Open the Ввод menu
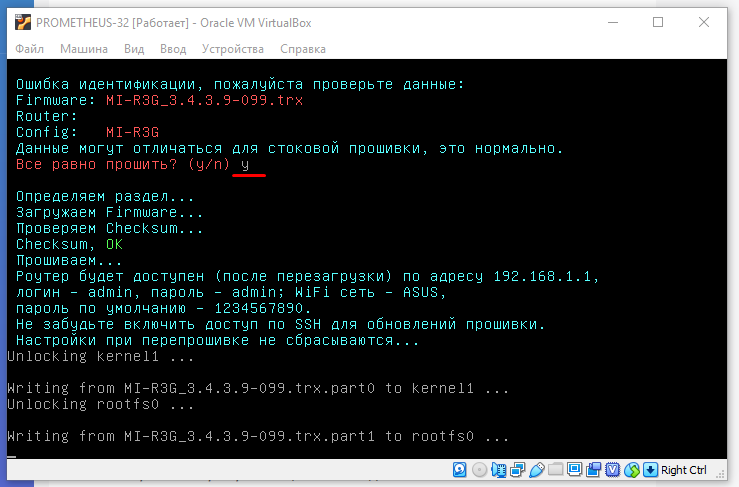 coord(173,49)
